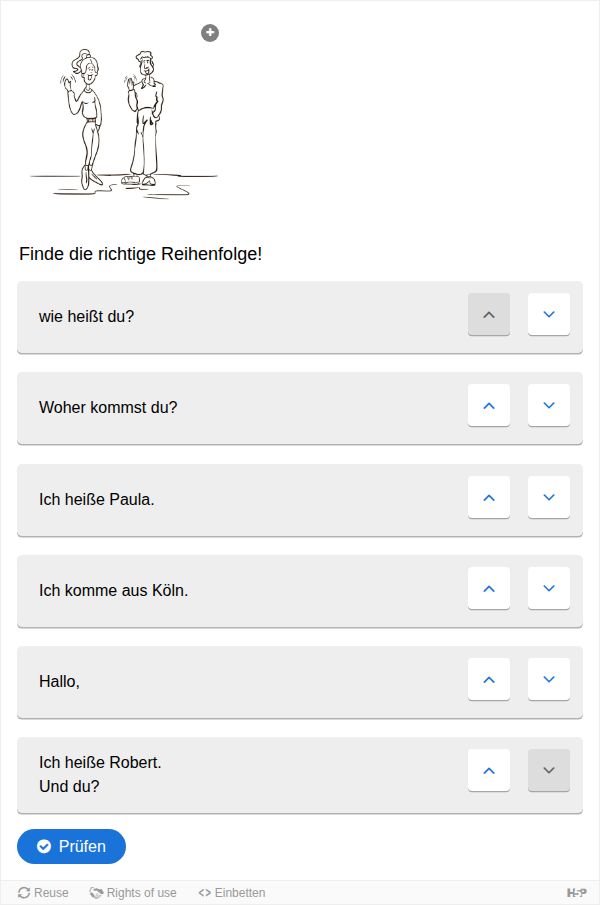This screenshot has width=600, height=905.
Task: Click the H5P logo icon
Action: pos(577,893)
